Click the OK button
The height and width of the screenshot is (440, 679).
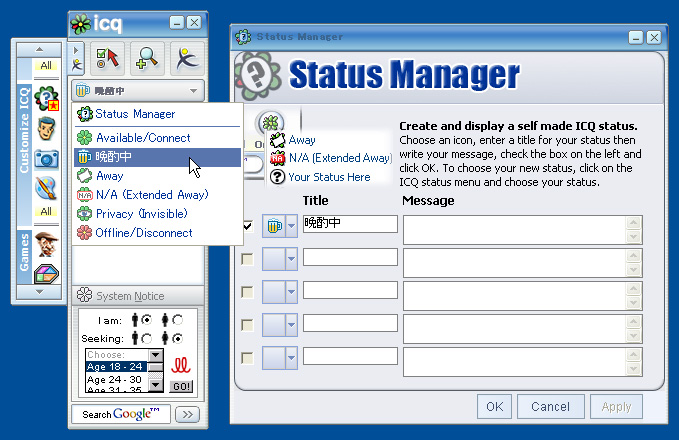495,406
